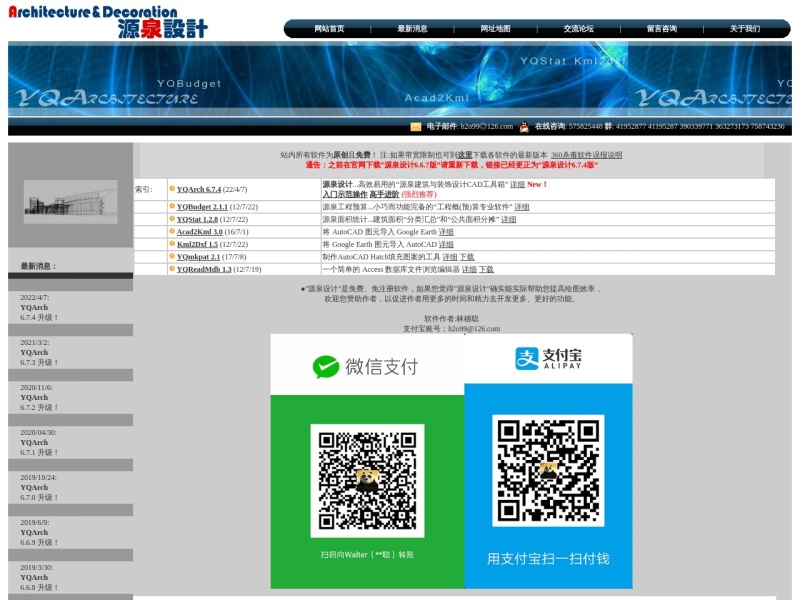Screen dimensions: 800x600
Task: Click the bullet icon beside YQStat 1.2.8
Action: coord(172,218)
